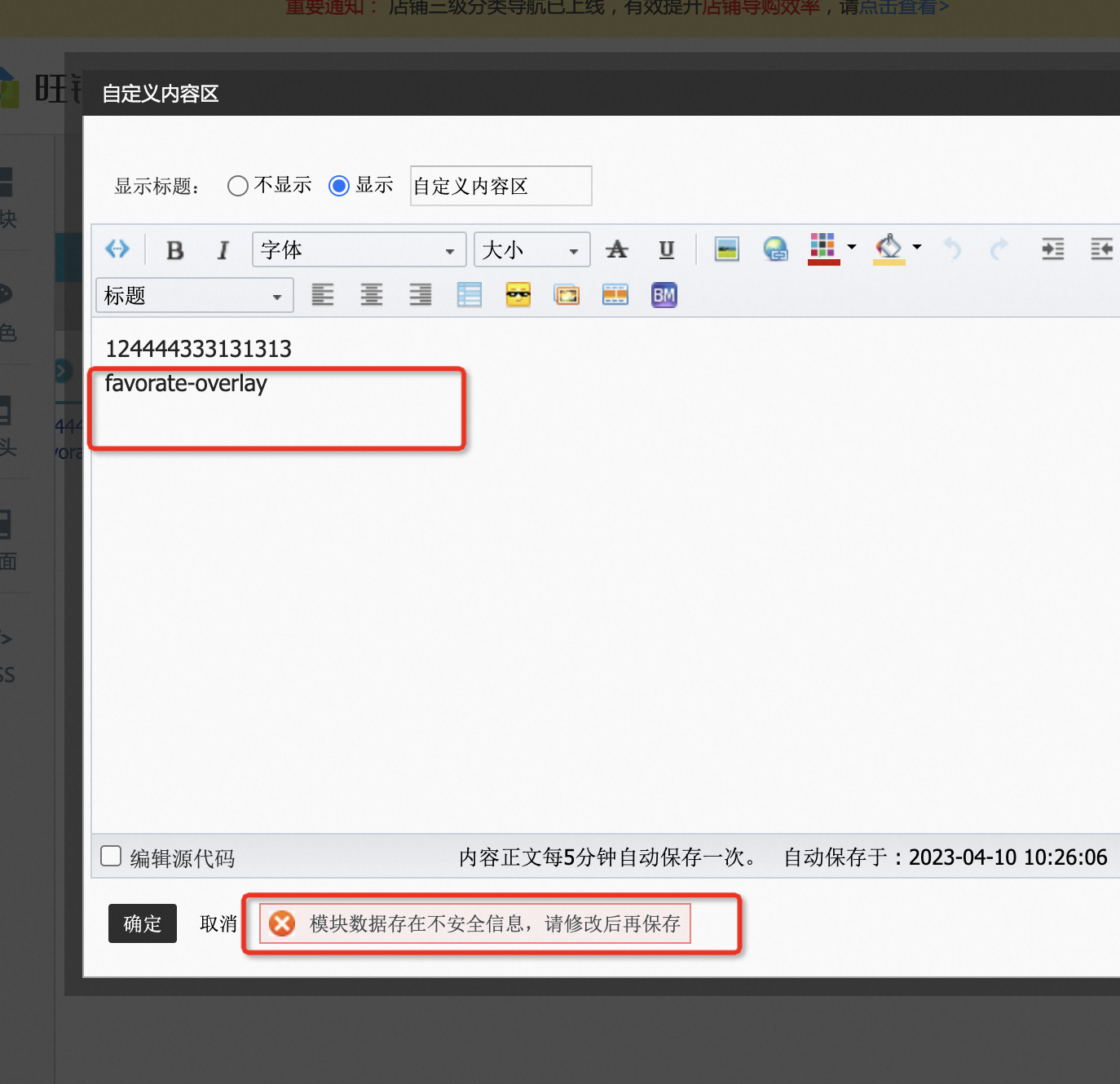Click the 确定 confirm button
Screen dimensions: 1120x1084
point(143,923)
